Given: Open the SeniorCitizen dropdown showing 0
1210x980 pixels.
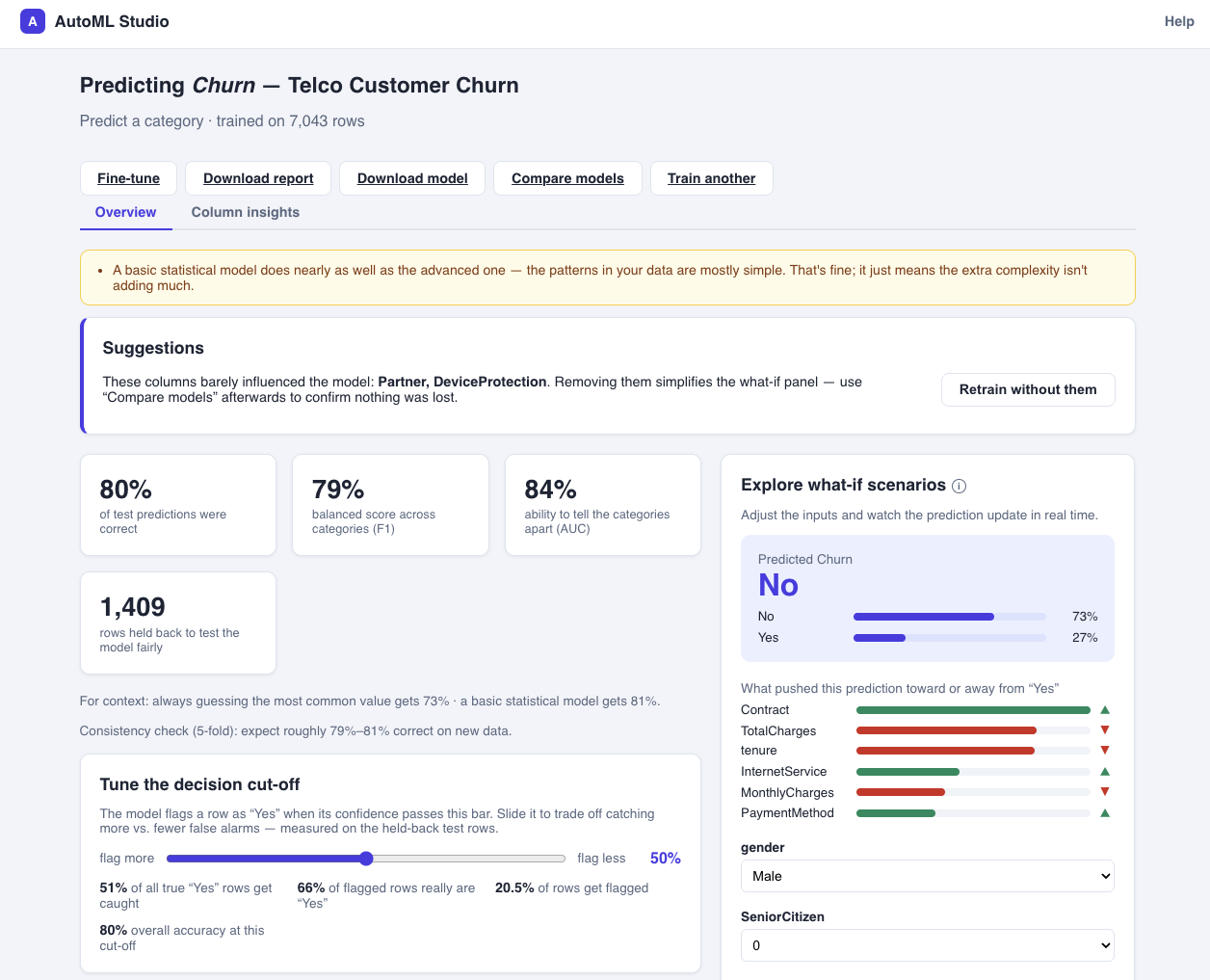Looking at the screenshot, I should click(928, 945).
